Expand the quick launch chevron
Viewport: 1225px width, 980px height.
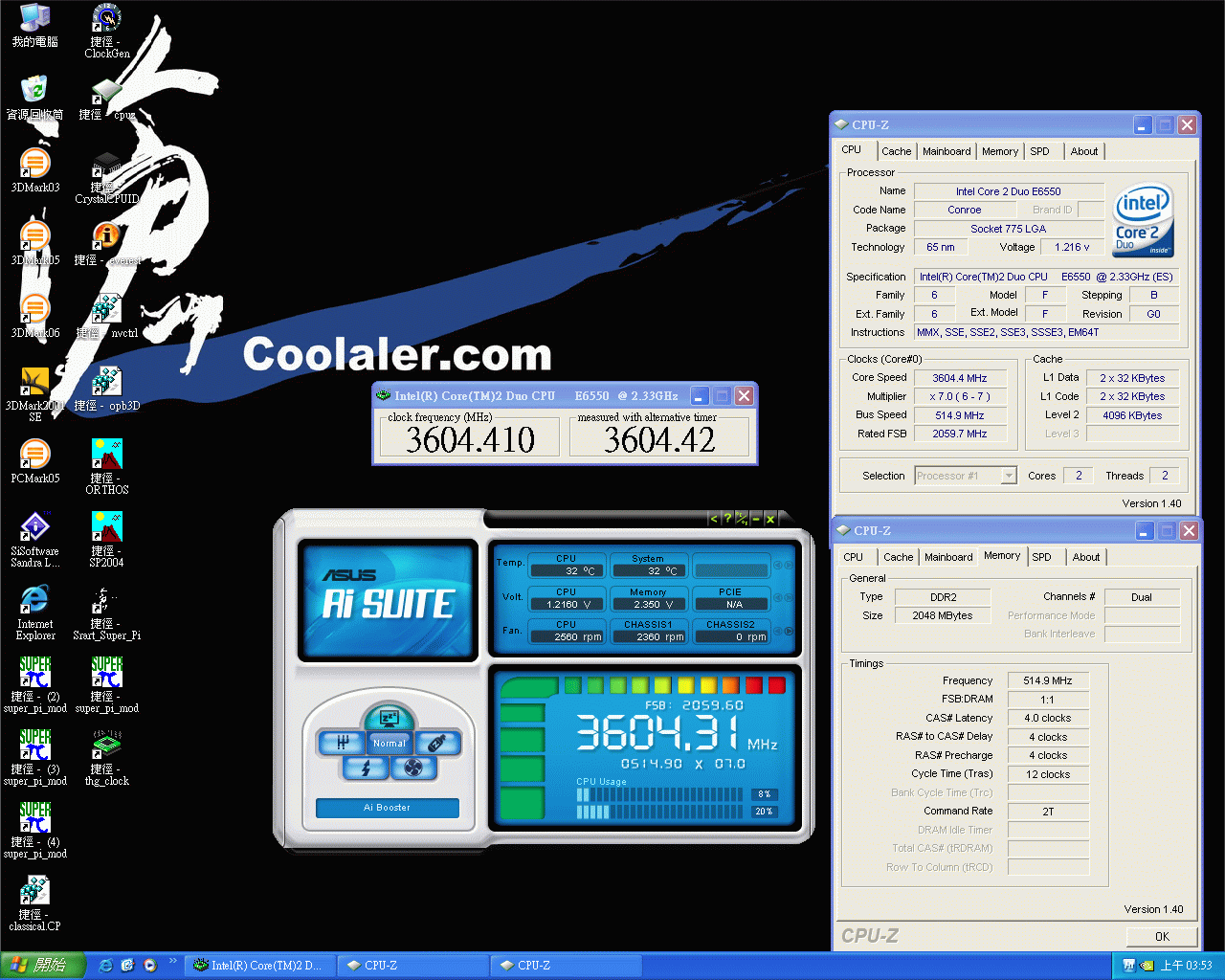(x=172, y=961)
